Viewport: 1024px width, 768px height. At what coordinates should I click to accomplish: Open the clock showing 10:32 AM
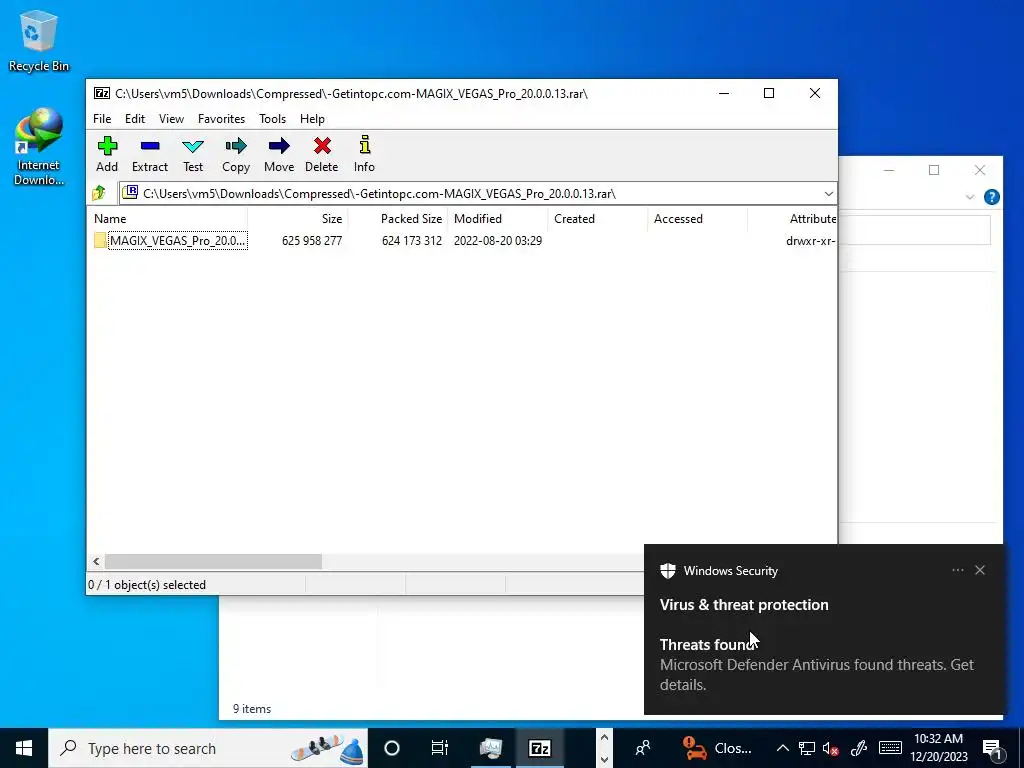(x=938, y=748)
